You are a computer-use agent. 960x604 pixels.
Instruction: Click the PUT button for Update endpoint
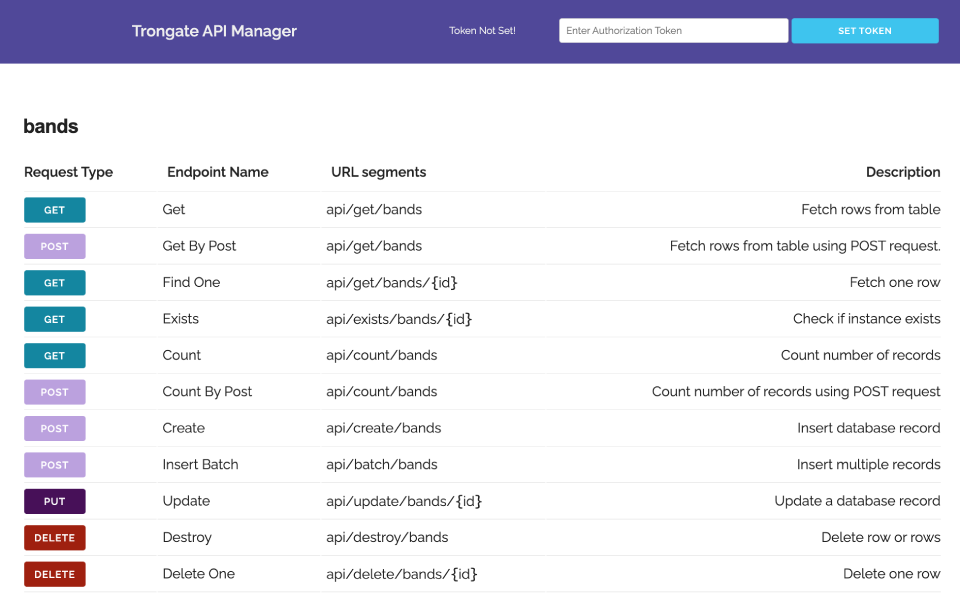point(54,501)
